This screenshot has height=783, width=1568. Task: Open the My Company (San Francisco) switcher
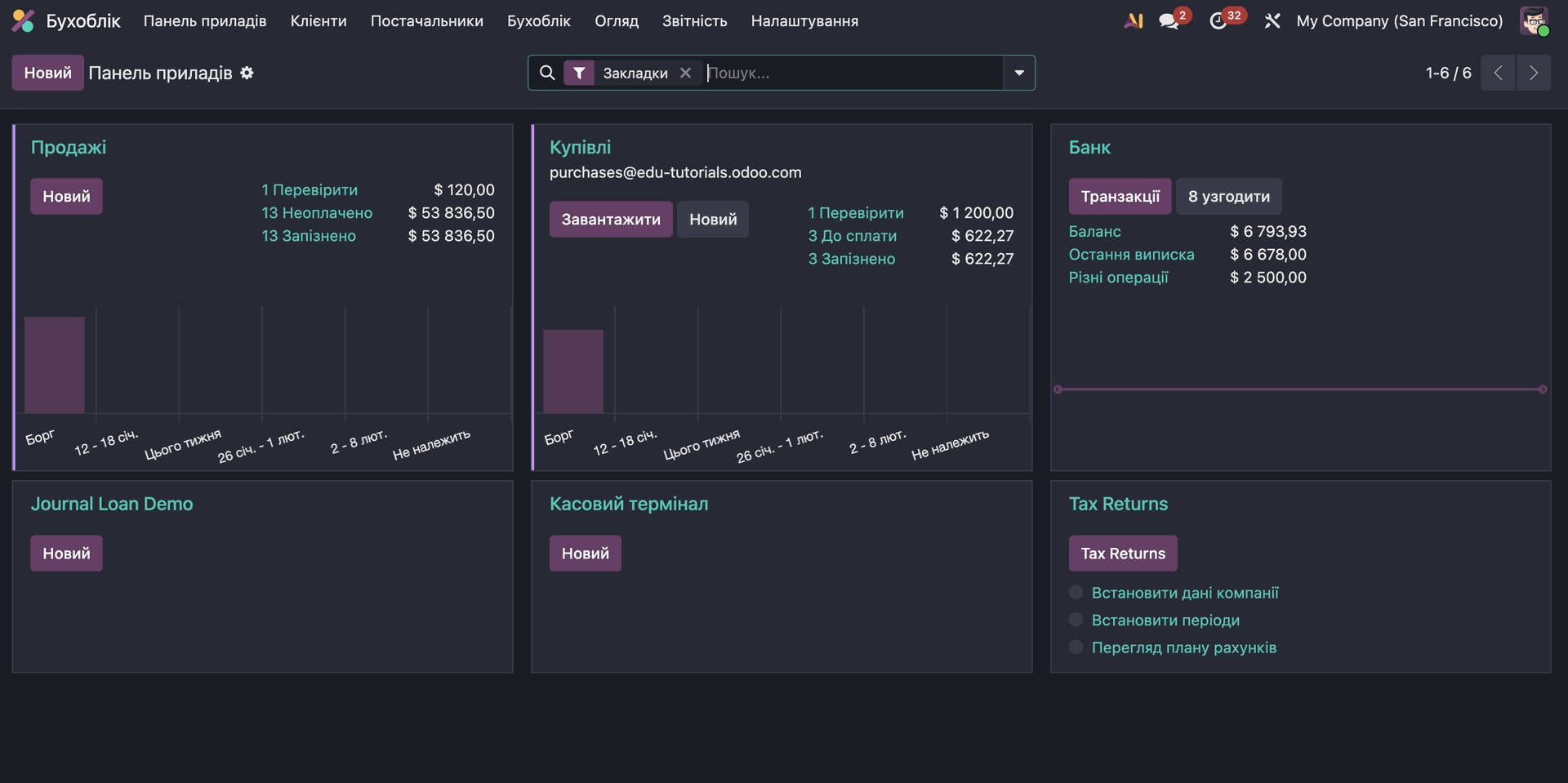click(x=1399, y=21)
